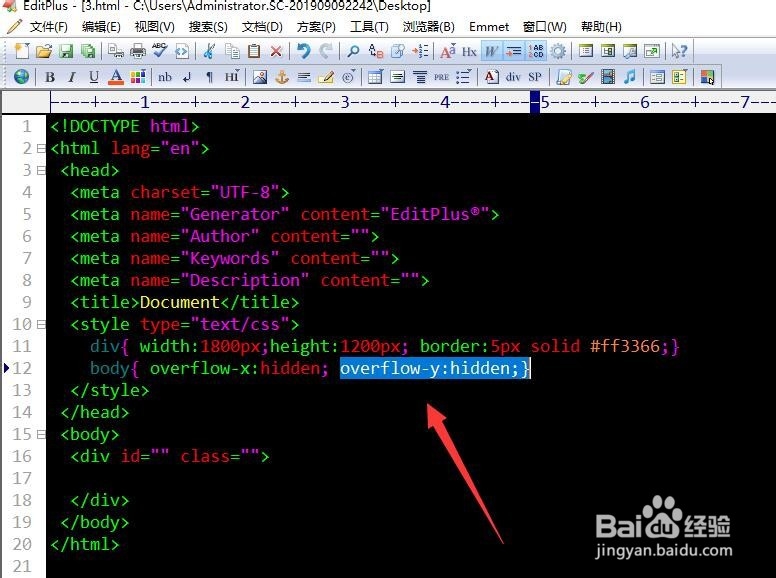Click the Copy icon
Screen dimensions: 776x578
coord(232,51)
